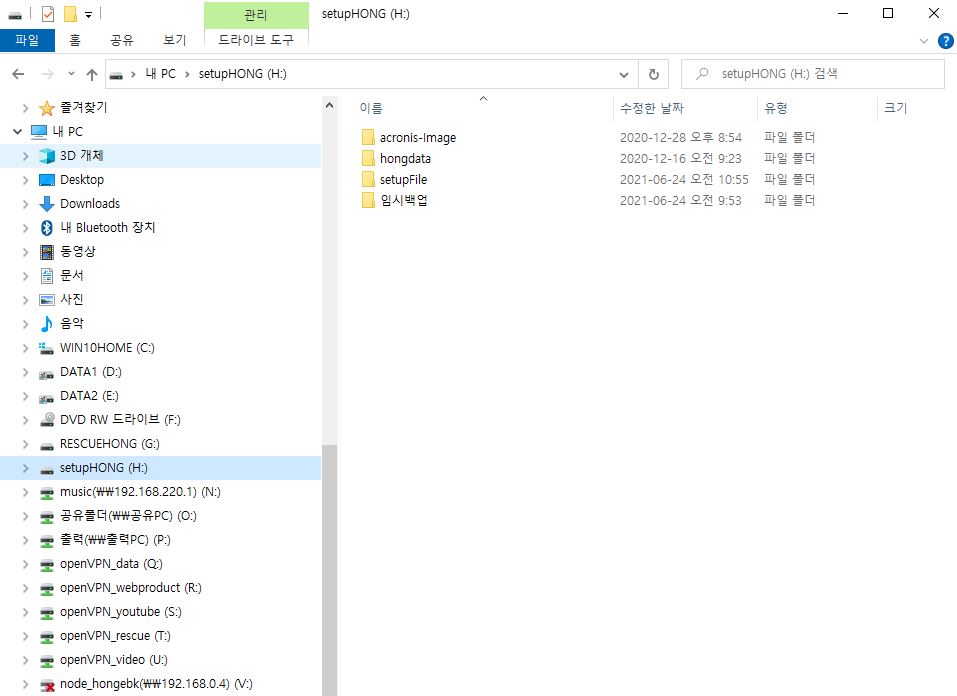Click disconnected node_hongebk (V:) drive icon
This screenshot has width=957, height=696.
tap(47, 685)
